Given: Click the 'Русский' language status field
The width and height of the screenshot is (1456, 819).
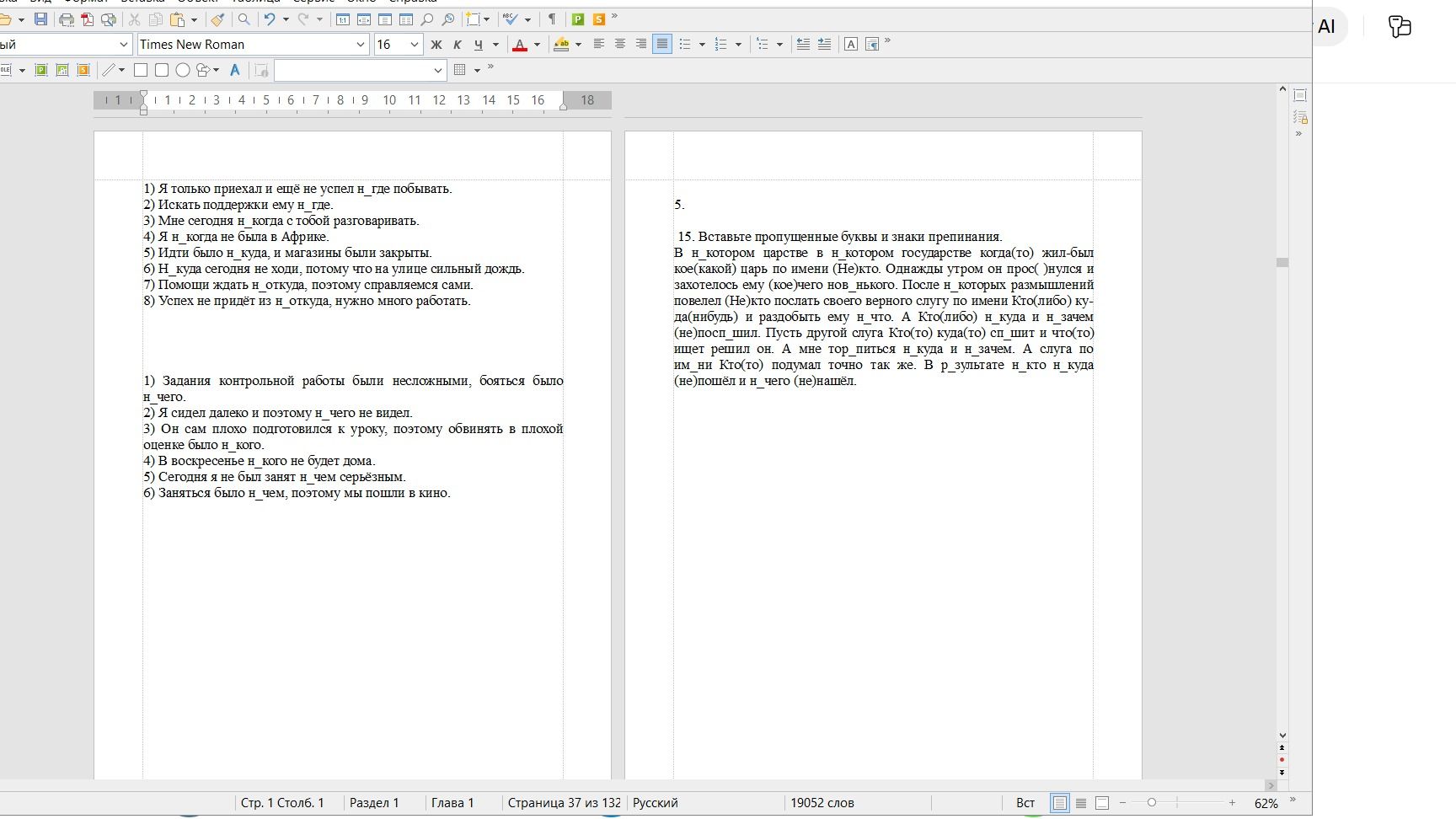Looking at the screenshot, I should click(656, 803).
